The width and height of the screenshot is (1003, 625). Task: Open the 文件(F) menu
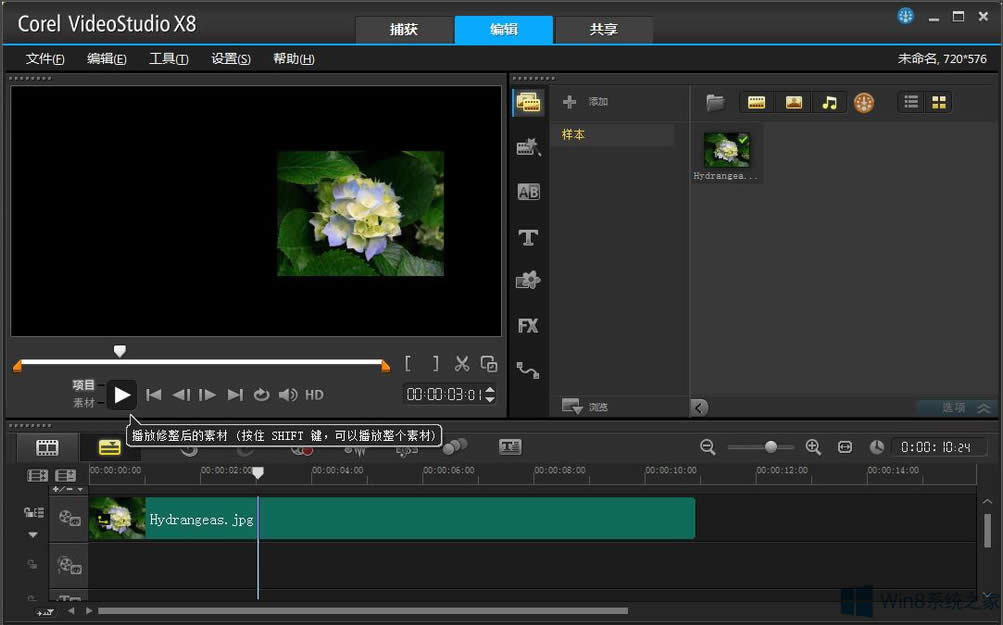click(x=45, y=59)
